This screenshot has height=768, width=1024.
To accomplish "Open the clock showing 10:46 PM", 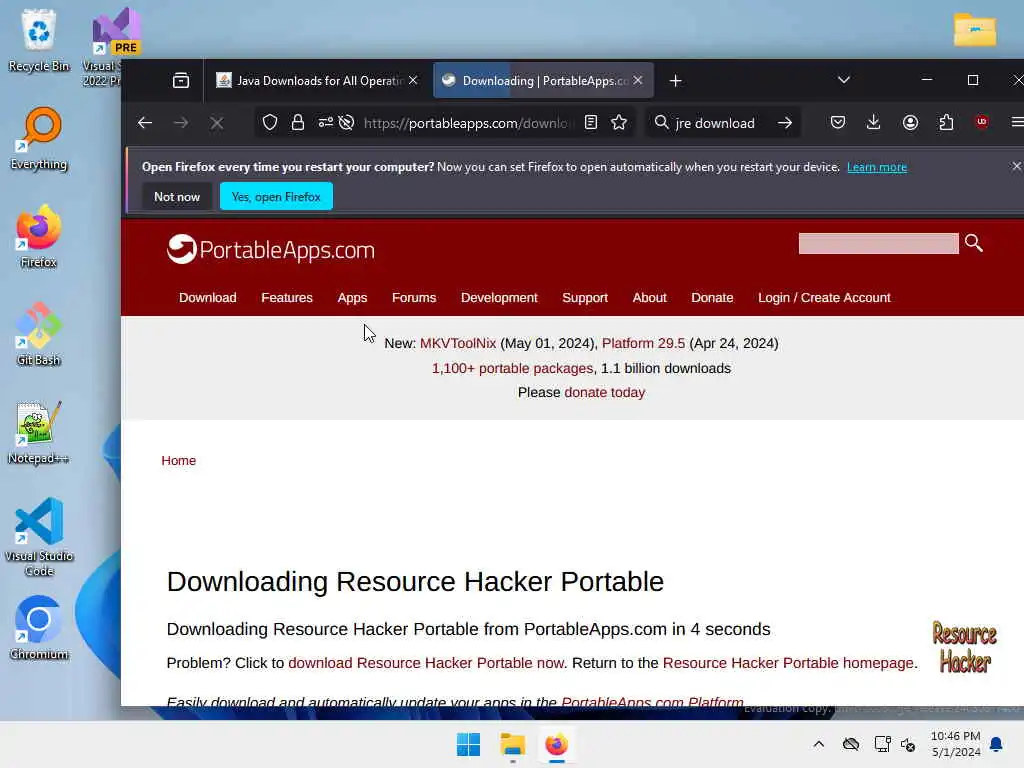I will (955, 744).
